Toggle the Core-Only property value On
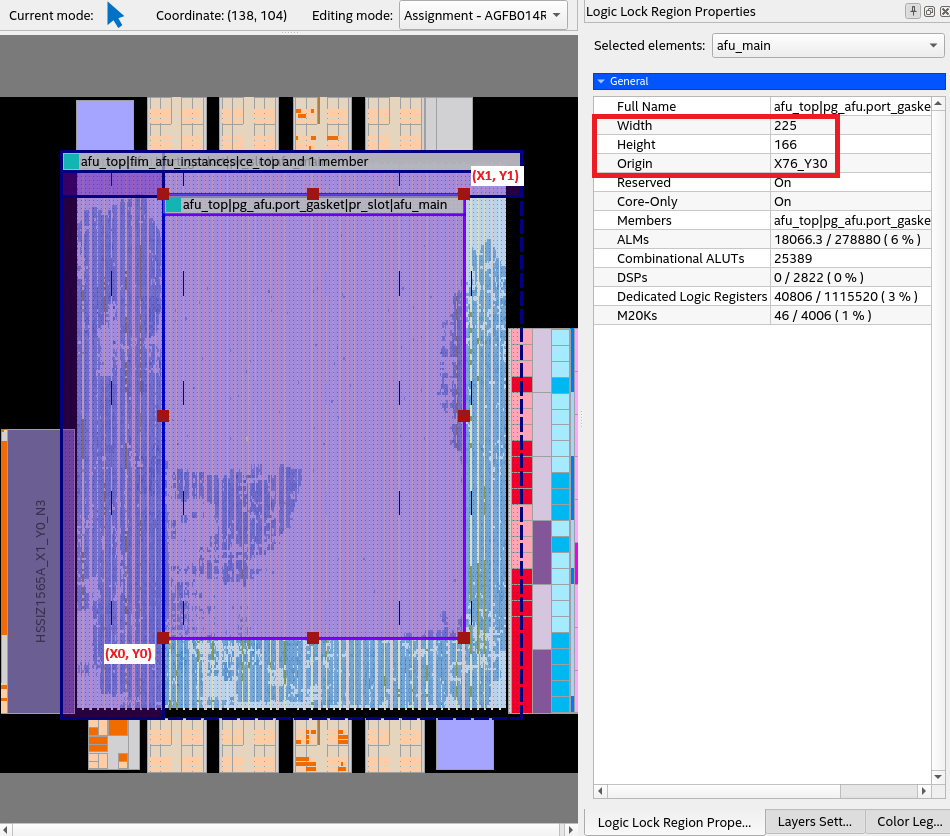Screen dimensions: 950x836 [782, 202]
